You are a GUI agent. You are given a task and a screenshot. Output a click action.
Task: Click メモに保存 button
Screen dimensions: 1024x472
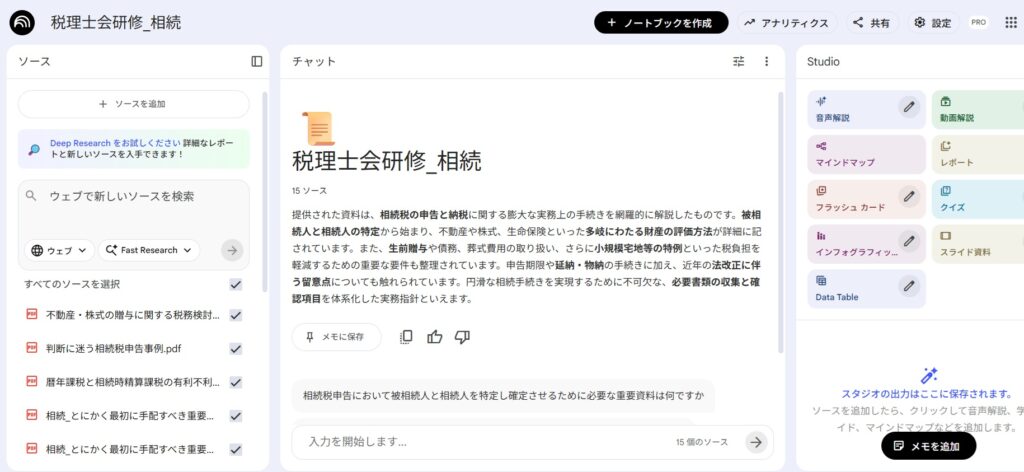(336, 337)
